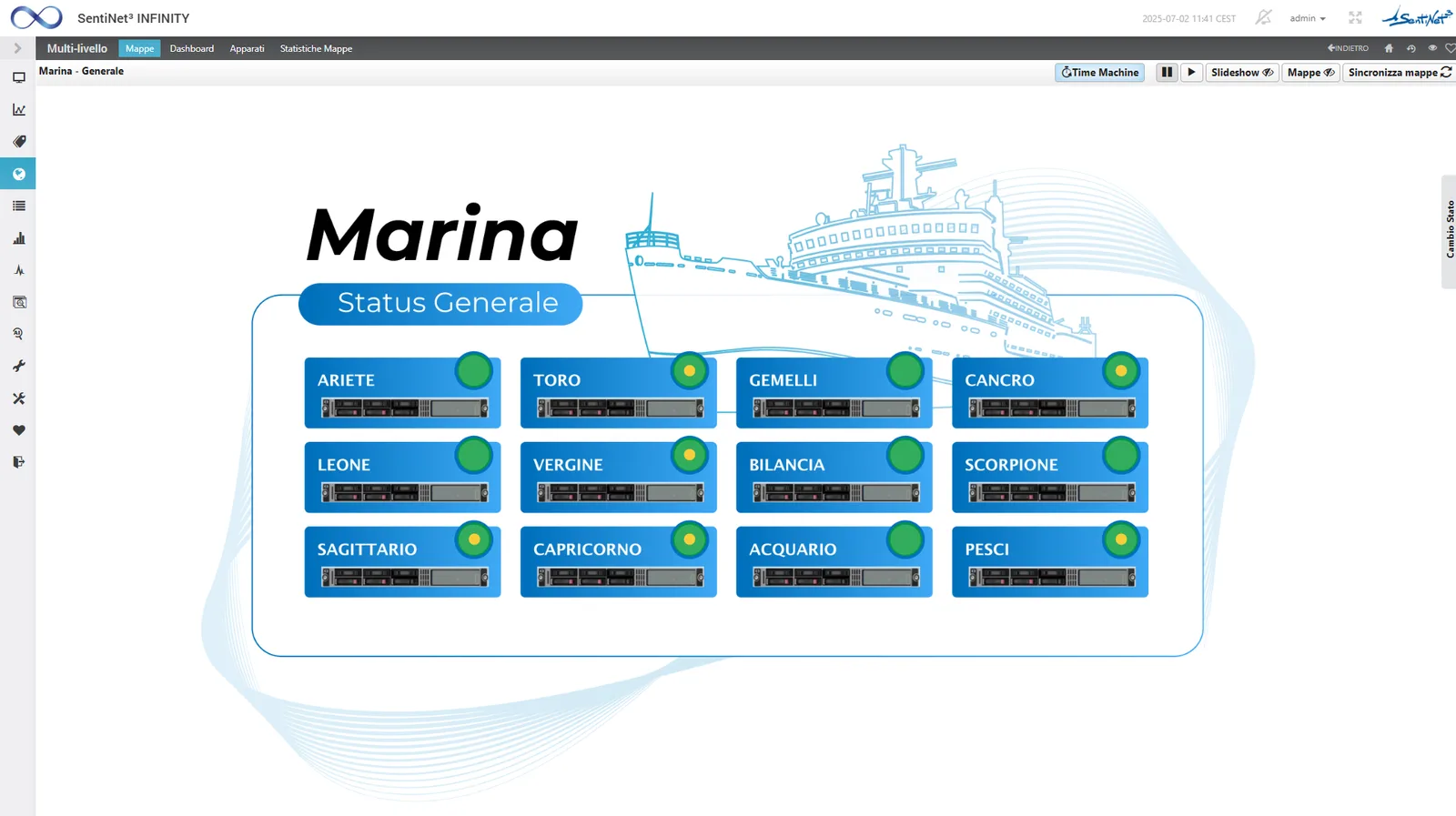Toggle the muted notifications bell

1263,17
